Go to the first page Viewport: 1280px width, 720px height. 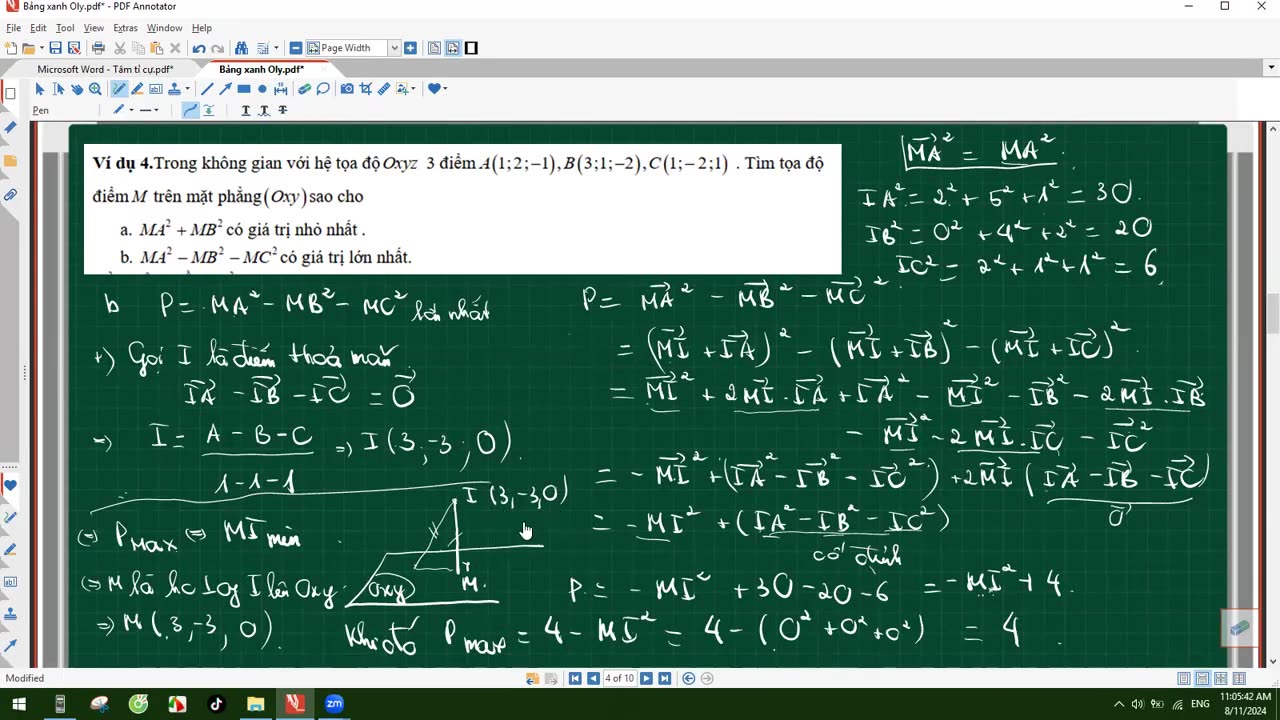pos(575,678)
